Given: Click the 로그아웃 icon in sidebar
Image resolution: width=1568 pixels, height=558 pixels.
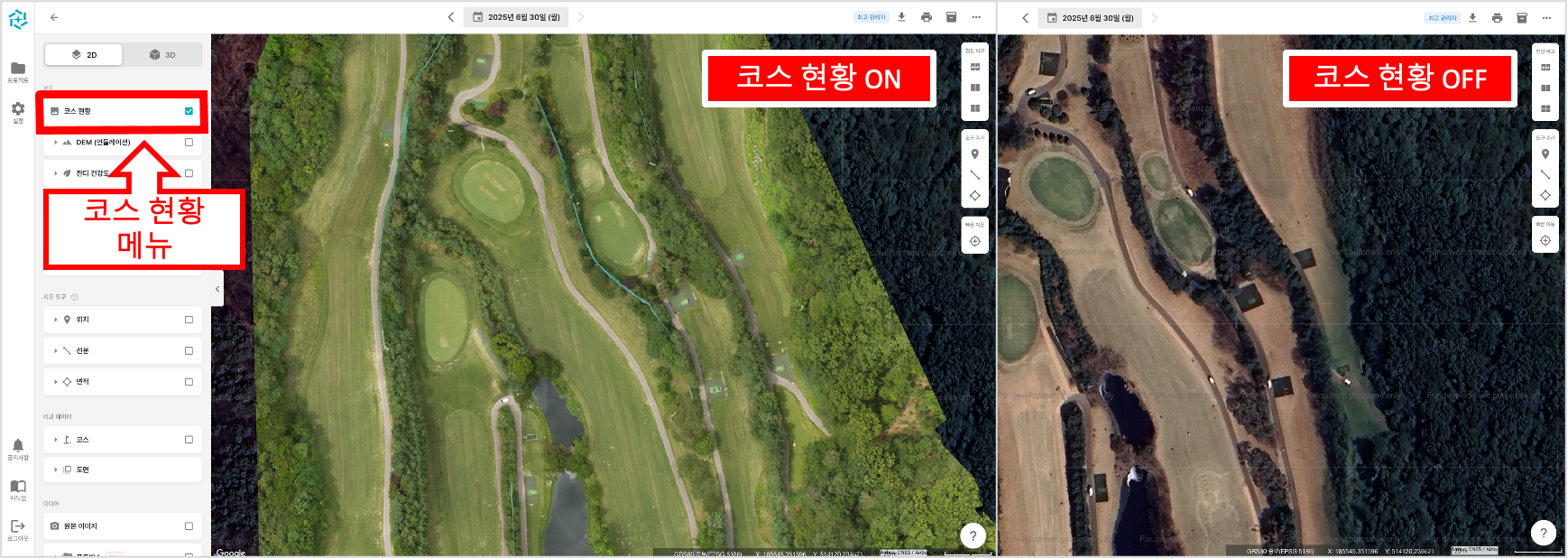Looking at the screenshot, I should click(18, 525).
